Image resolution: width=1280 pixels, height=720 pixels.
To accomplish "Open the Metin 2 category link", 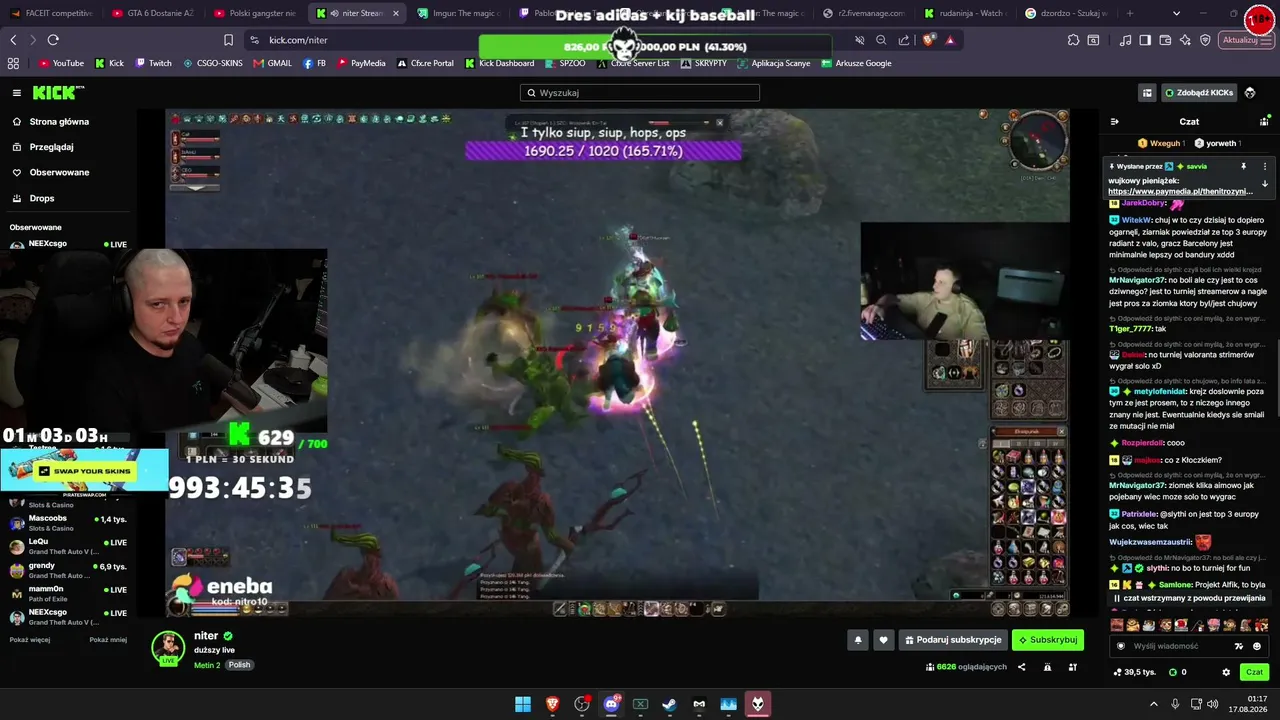I will pos(207,665).
